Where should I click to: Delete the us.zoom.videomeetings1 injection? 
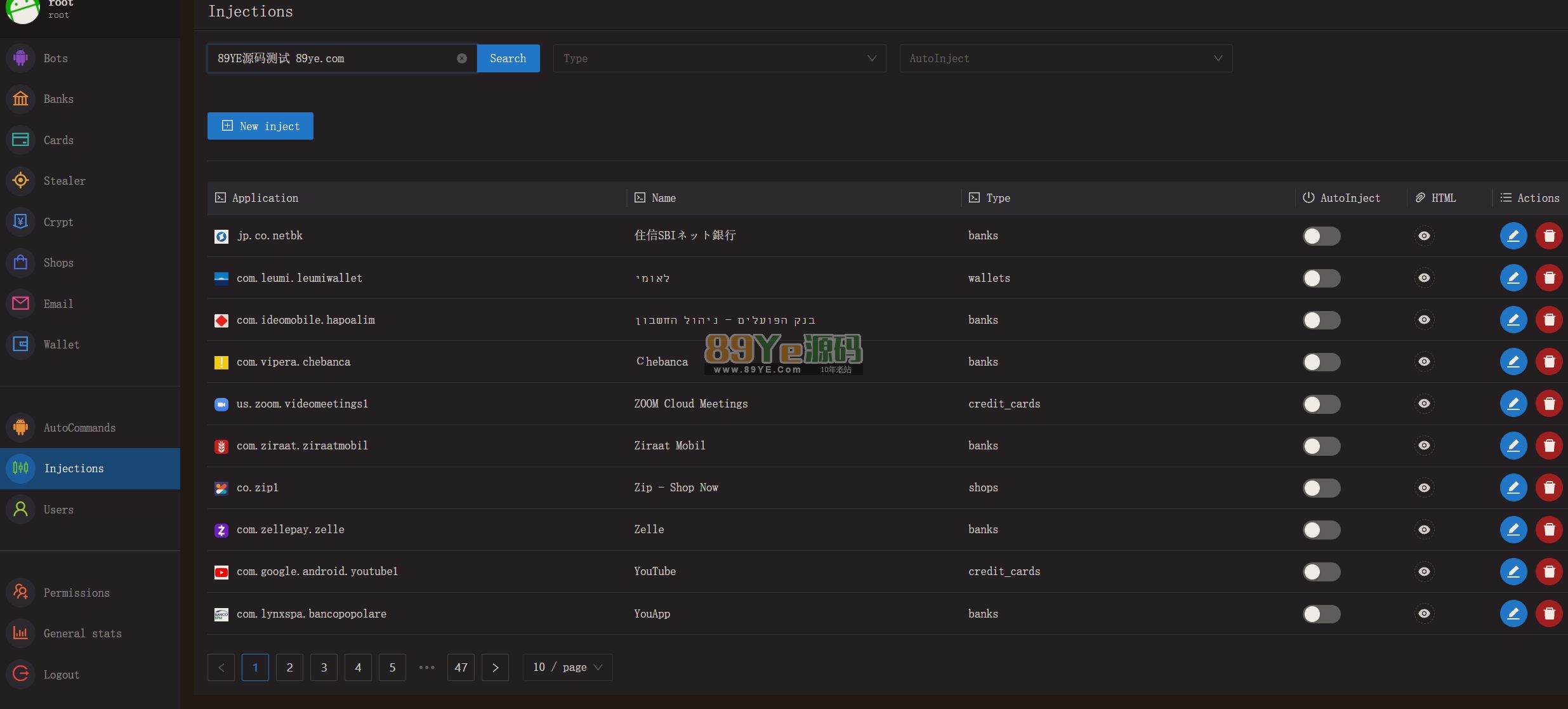coord(1549,403)
